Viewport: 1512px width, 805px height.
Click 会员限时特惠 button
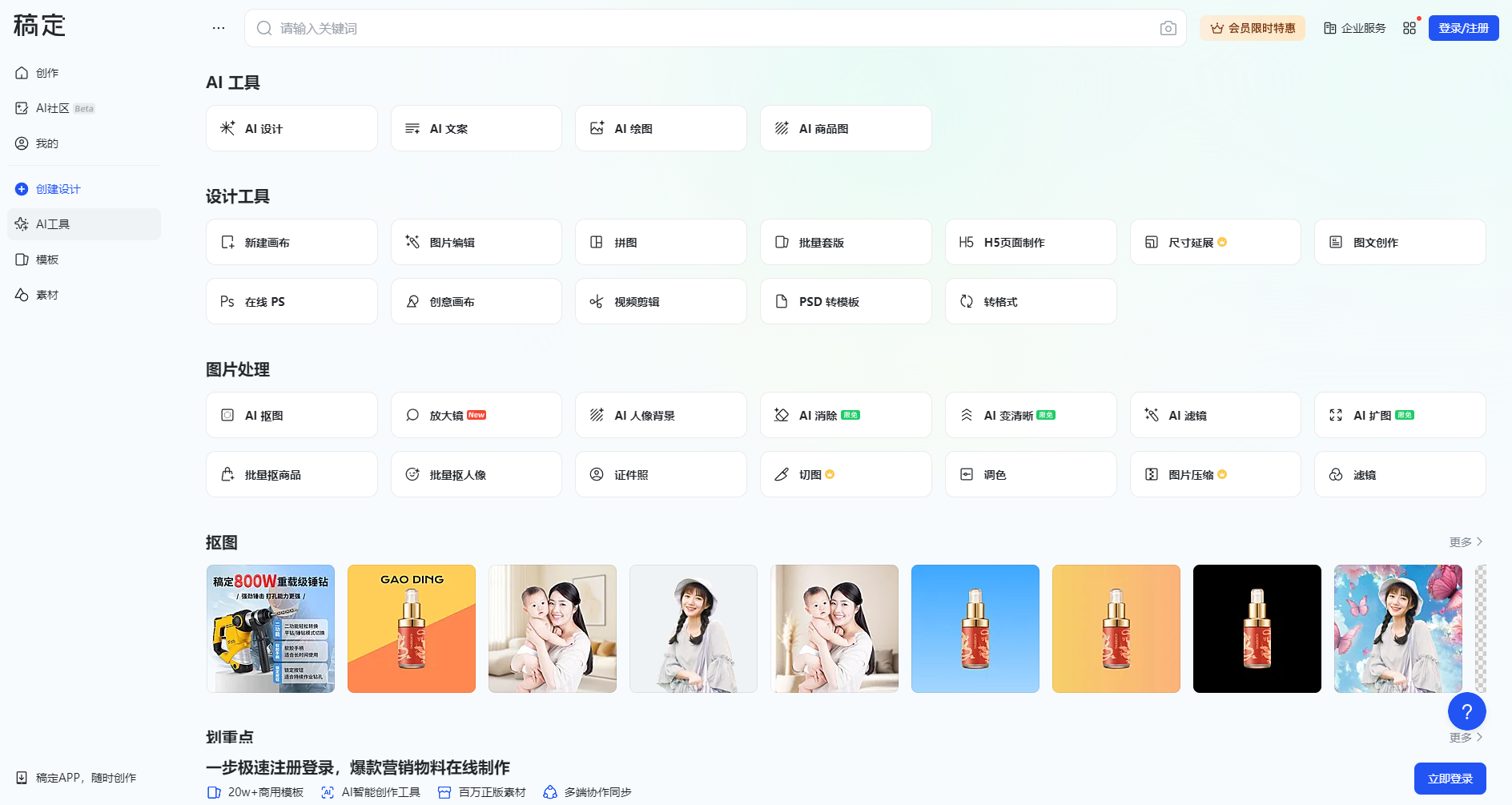coord(1253,28)
